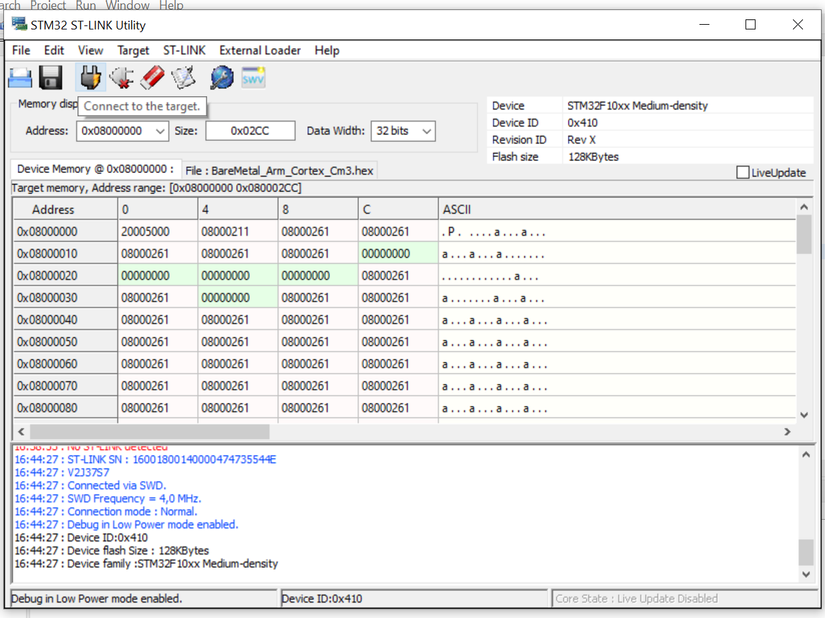Open the Address dropdown arrow

coord(160,131)
